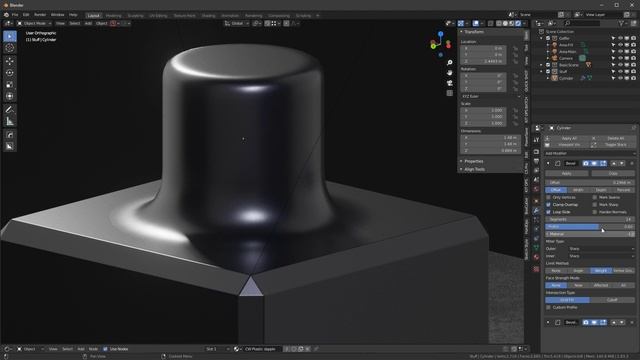
Task: Open the XYZ Euler rotation mode dropdown
Action: tap(491, 96)
